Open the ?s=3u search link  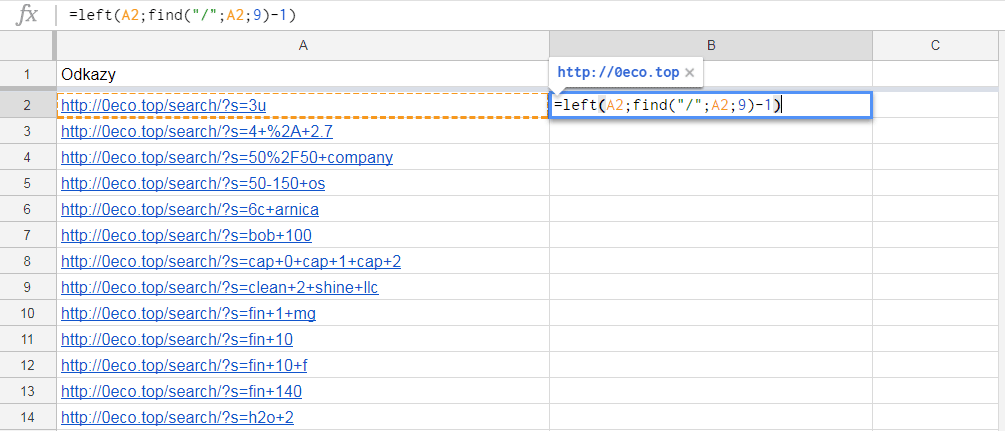(x=163, y=105)
